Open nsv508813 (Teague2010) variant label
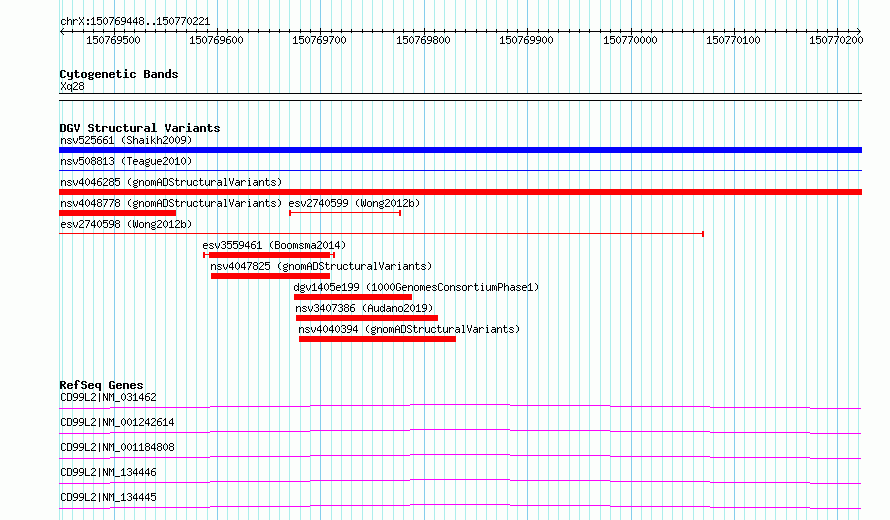The width and height of the screenshot is (890, 520). (x=126, y=161)
